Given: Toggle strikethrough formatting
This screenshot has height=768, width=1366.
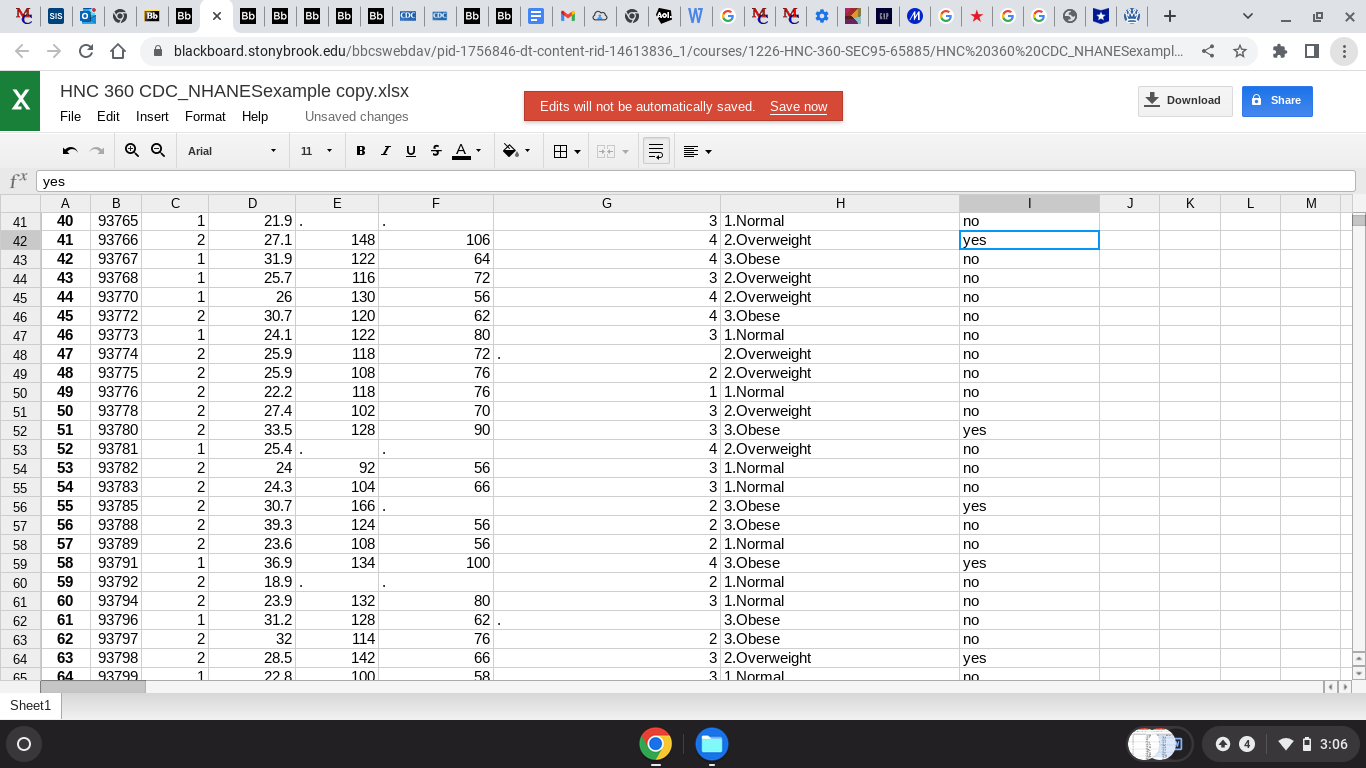Looking at the screenshot, I should click(x=436, y=151).
